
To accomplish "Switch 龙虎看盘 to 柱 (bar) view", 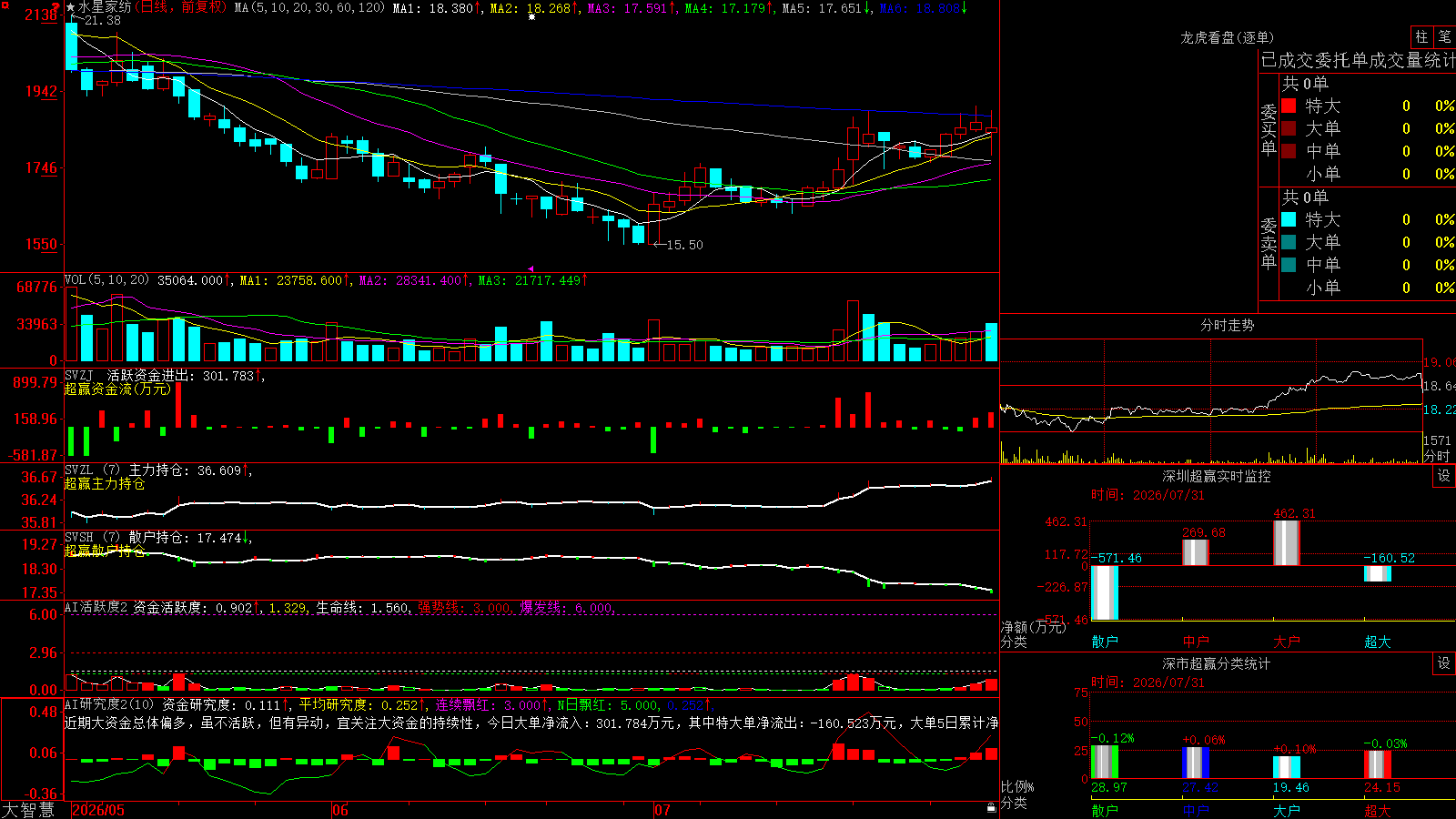I will pyautogui.click(x=1421, y=37).
